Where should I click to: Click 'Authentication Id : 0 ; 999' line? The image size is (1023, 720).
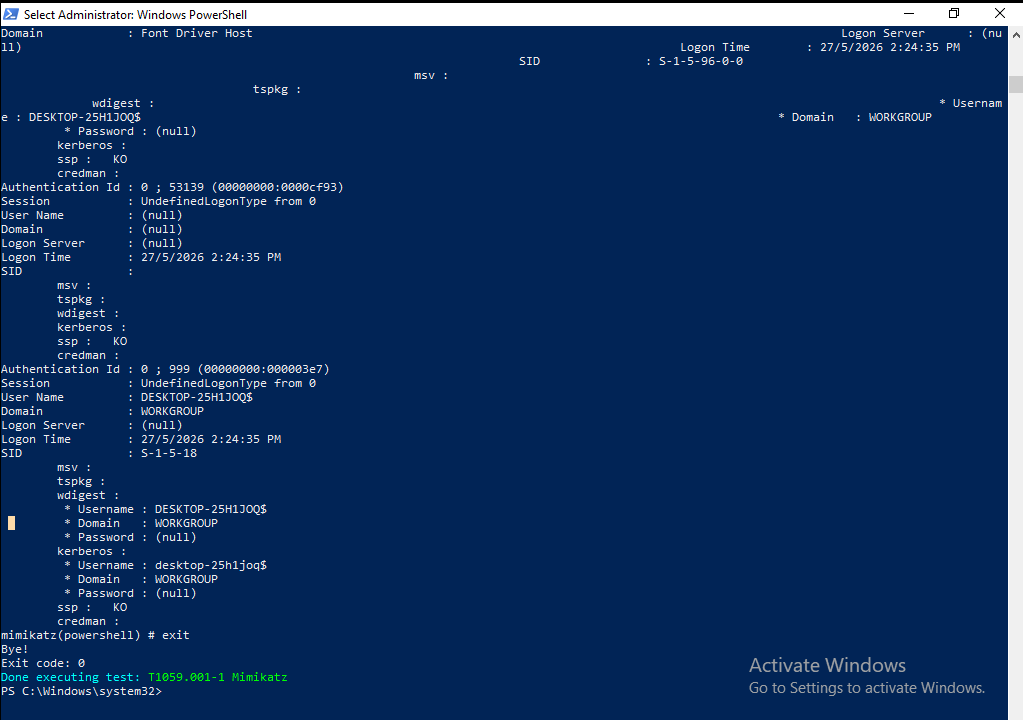[165, 369]
